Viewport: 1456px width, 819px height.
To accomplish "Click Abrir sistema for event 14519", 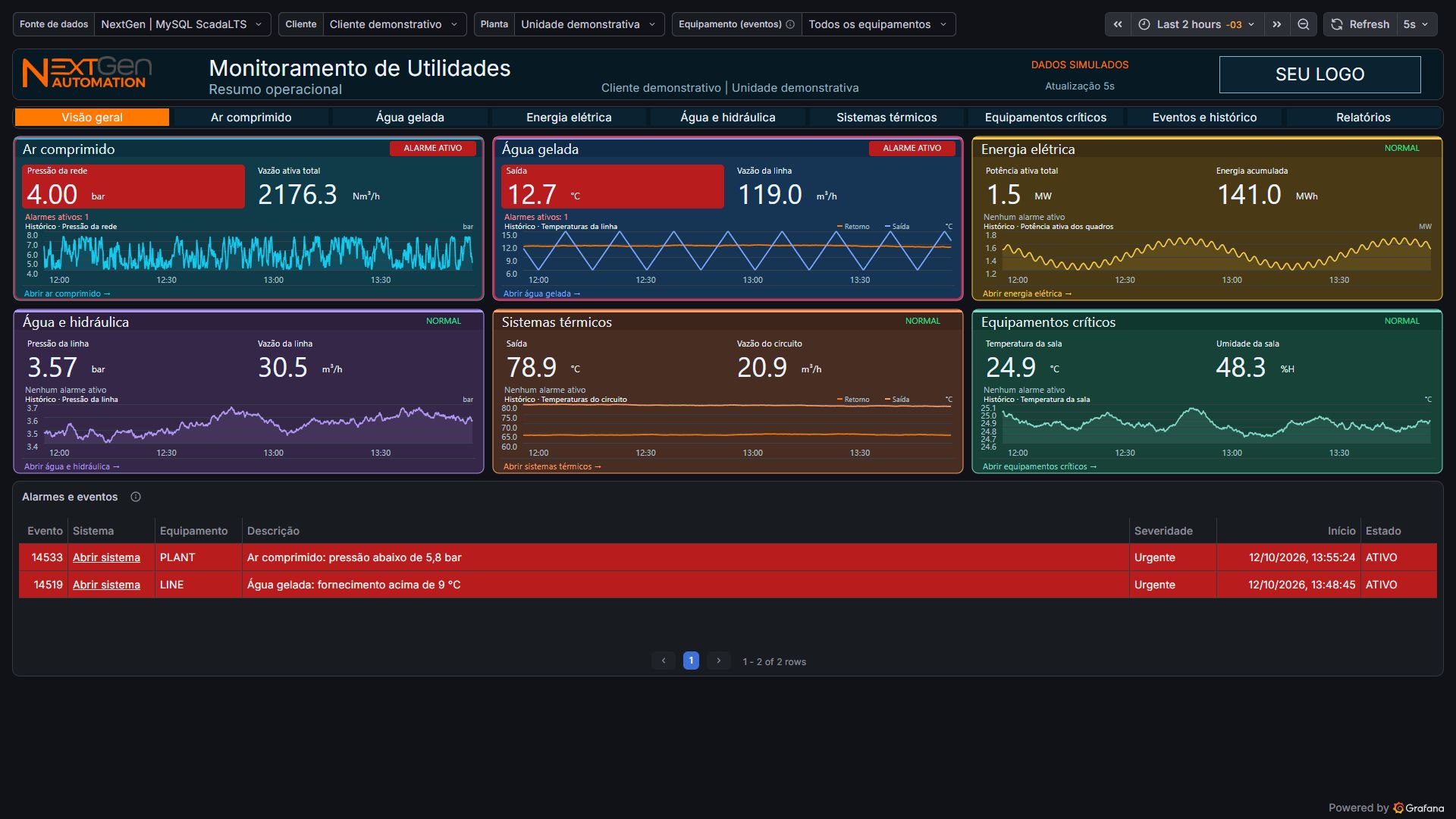I will pyautogui.click(x=106, y=585).
